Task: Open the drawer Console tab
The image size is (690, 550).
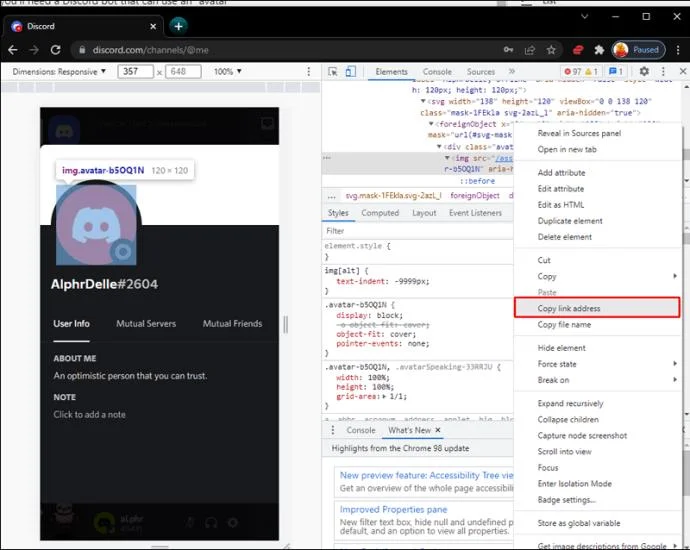Action: 361,430
